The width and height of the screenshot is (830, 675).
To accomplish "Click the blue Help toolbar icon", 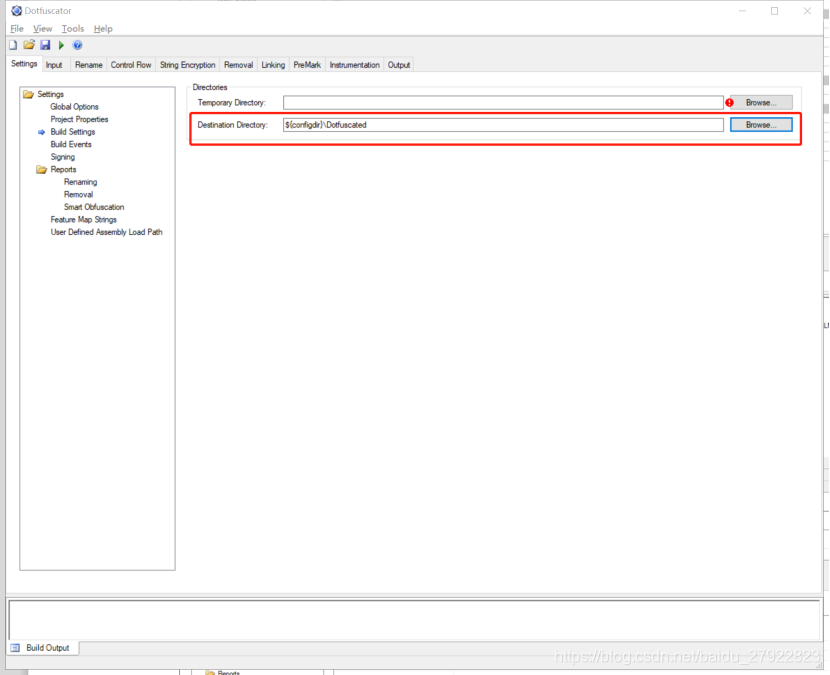I will tap(77, 45).
